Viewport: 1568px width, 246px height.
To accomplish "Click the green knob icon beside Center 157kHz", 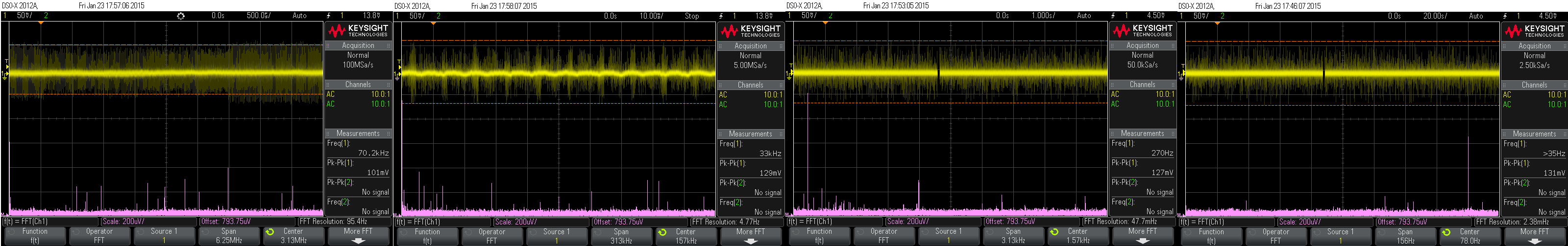I will (661, 232).
